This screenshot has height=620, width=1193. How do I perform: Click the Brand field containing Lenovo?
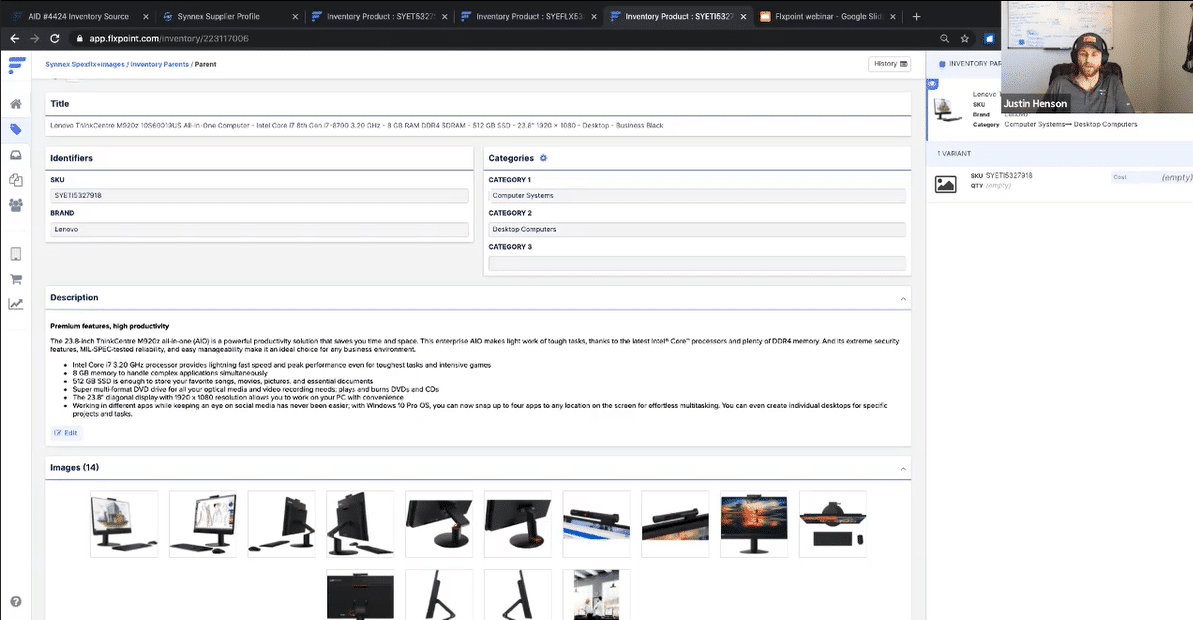(259, 229)
